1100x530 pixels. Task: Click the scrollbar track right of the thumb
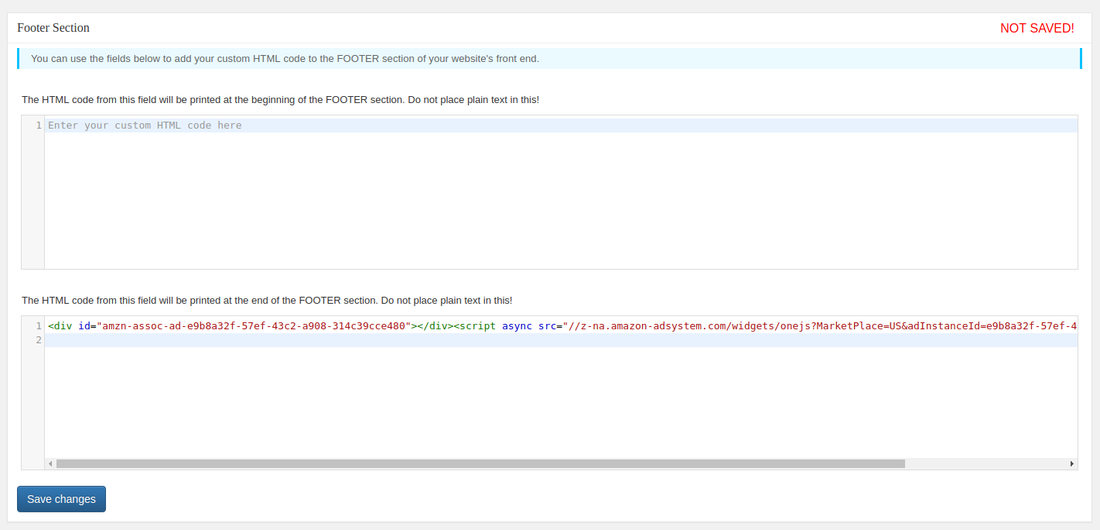pos(986,464)
